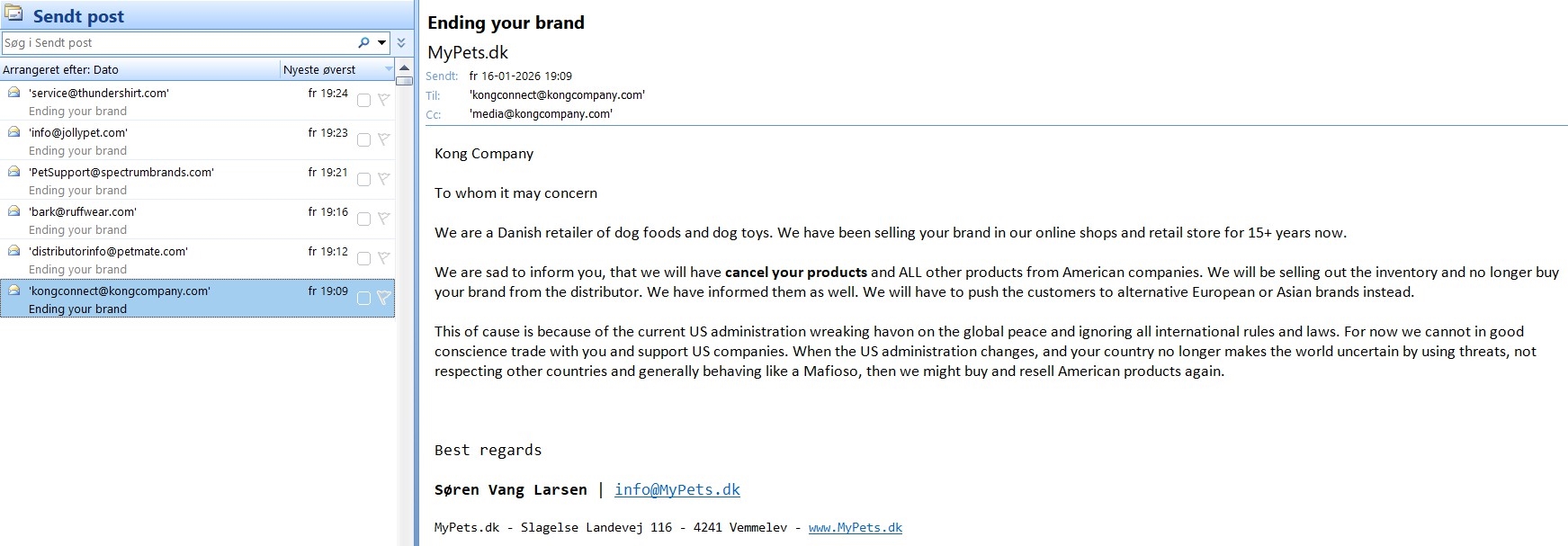Flag the ruffwear.com message

(383, 219)
